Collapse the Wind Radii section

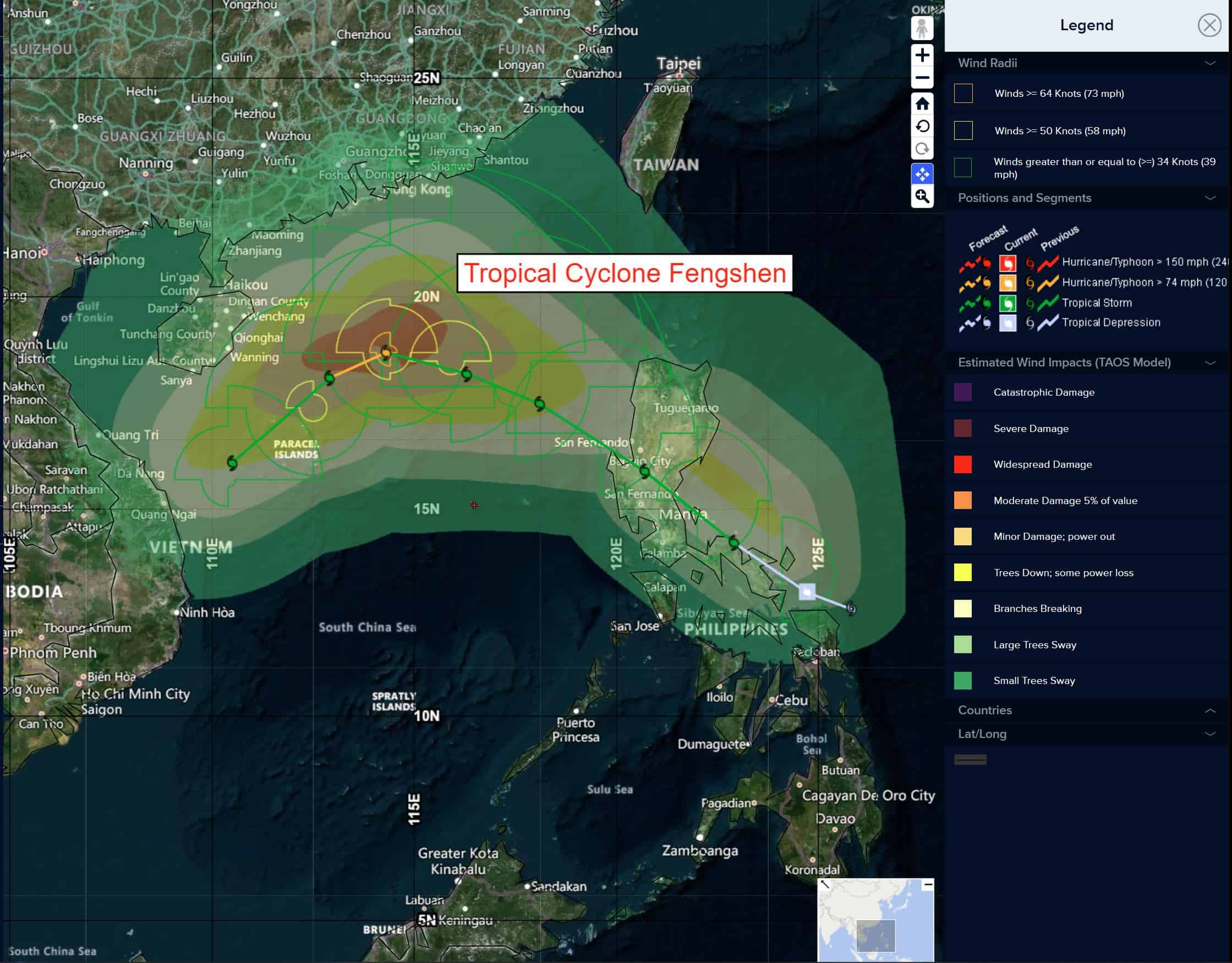point(1209,63)
